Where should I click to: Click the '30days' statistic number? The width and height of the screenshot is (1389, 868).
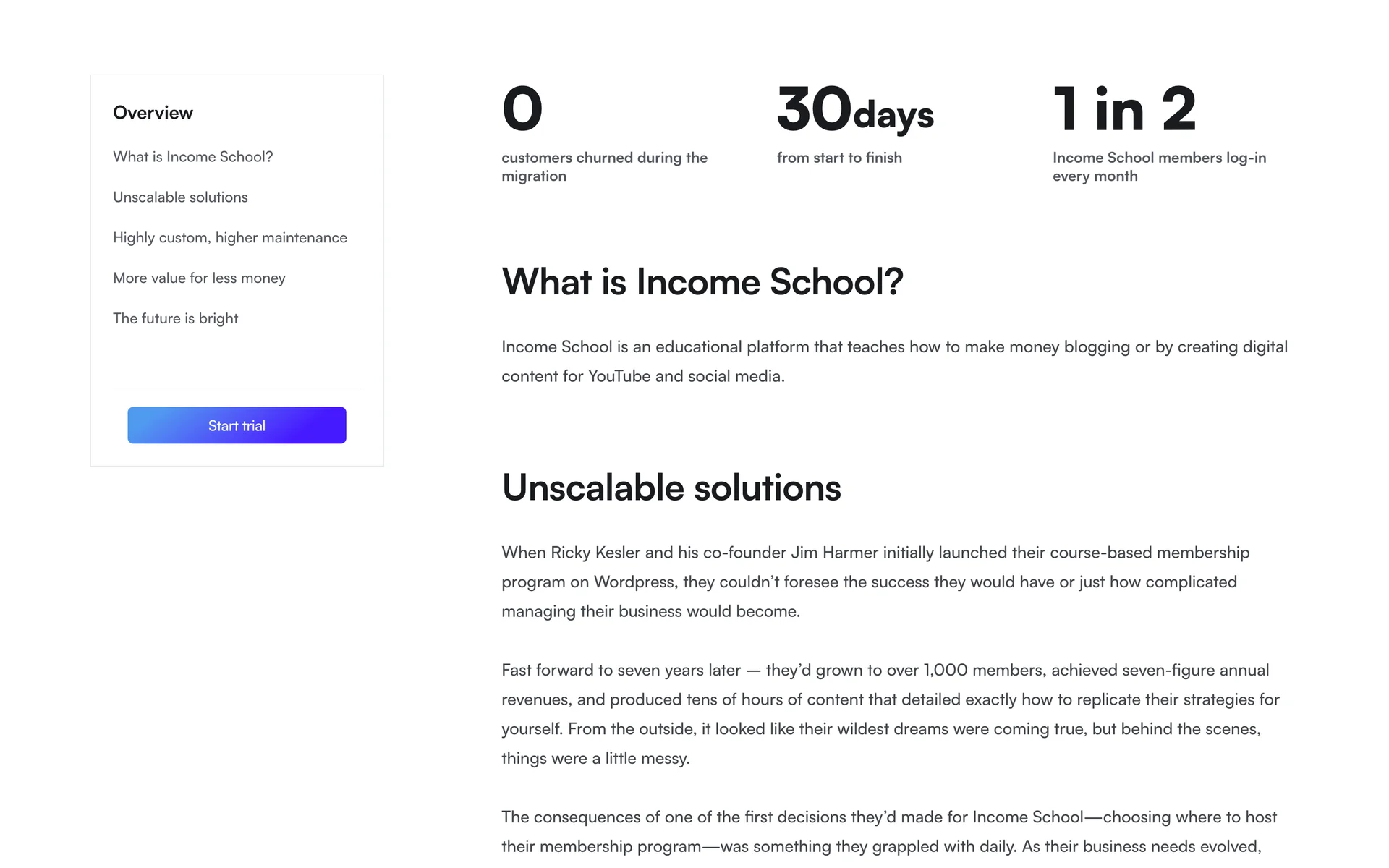[x=855, y=111]
